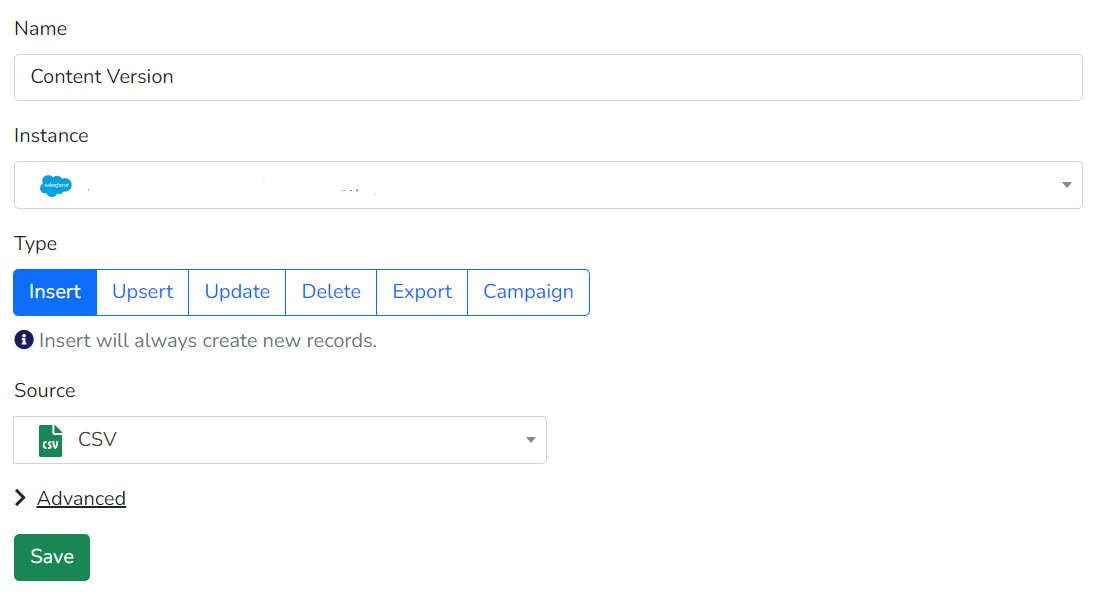The height and width of the screenshot is (605, 1096).
Task: Click the CSV file format icon
Action: [x=52, y=439]
